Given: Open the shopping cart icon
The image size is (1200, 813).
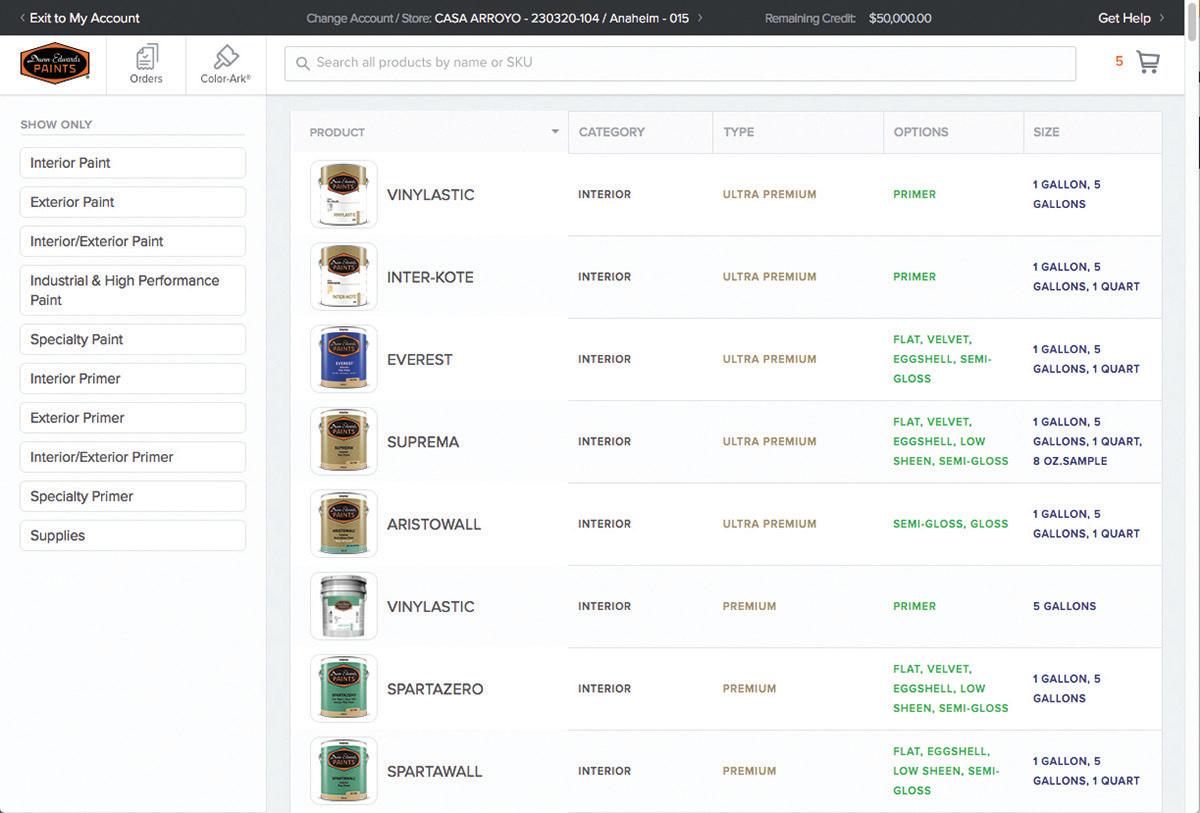Looking at the screenshot, I should [1148, 62].
